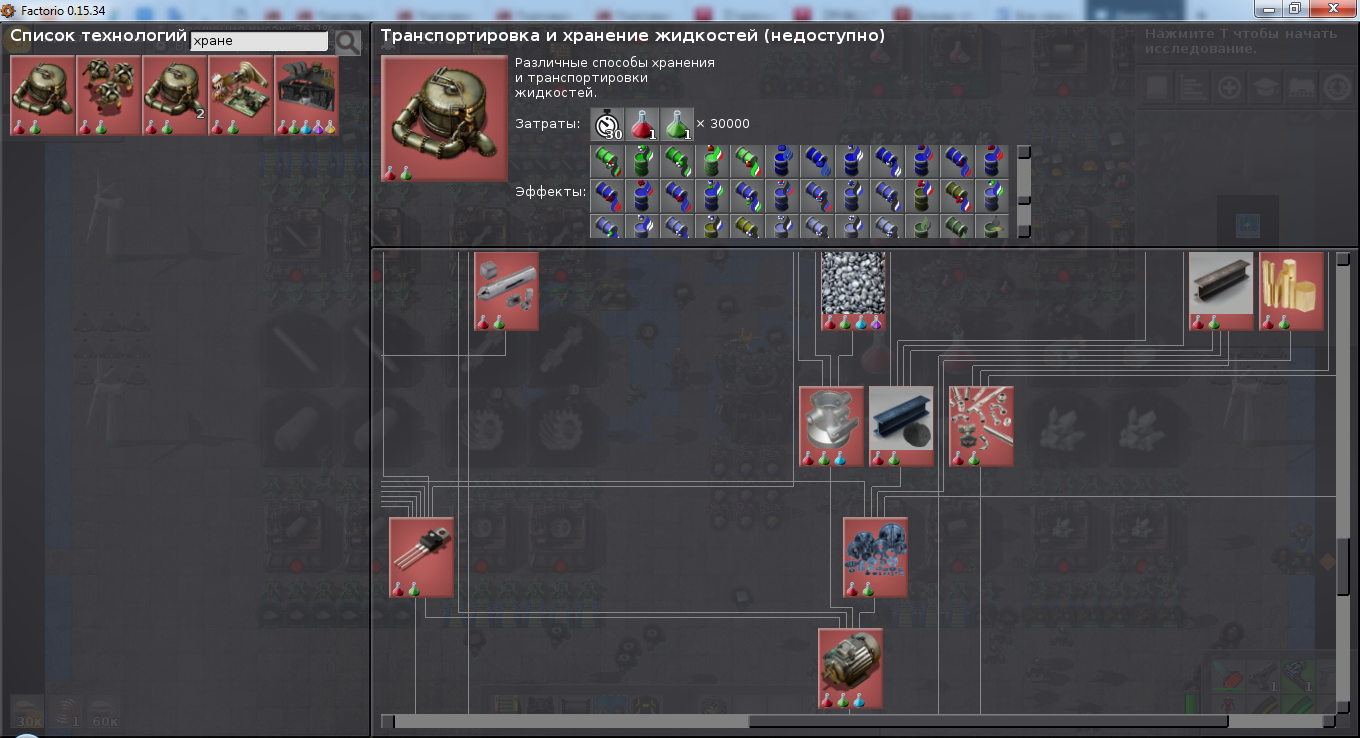
Task: Open the metal block and tube technology node
Action: pyautogui.click(x=507, y=291)
